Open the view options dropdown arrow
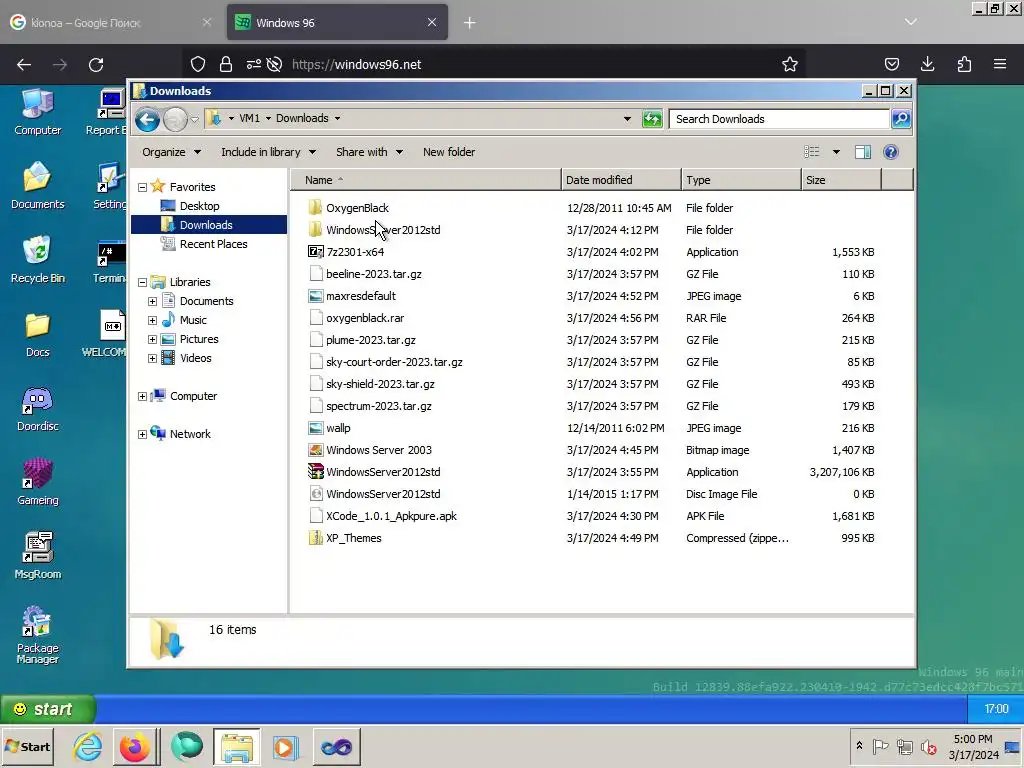The width and height of the screenshot is (1024, 768). point(836,152)
